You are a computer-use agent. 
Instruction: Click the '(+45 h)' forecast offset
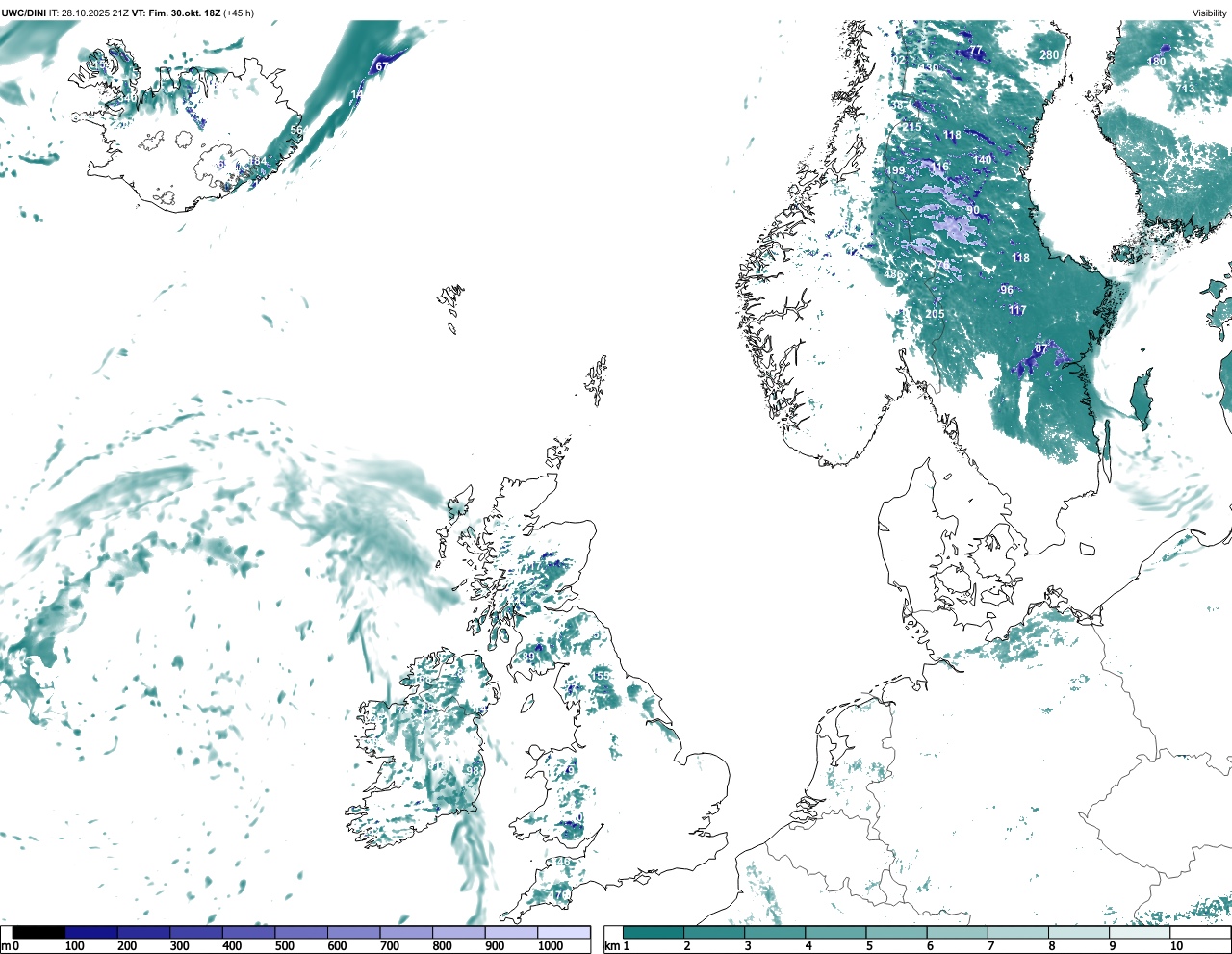pyautogui.click(x=239, y=13)
